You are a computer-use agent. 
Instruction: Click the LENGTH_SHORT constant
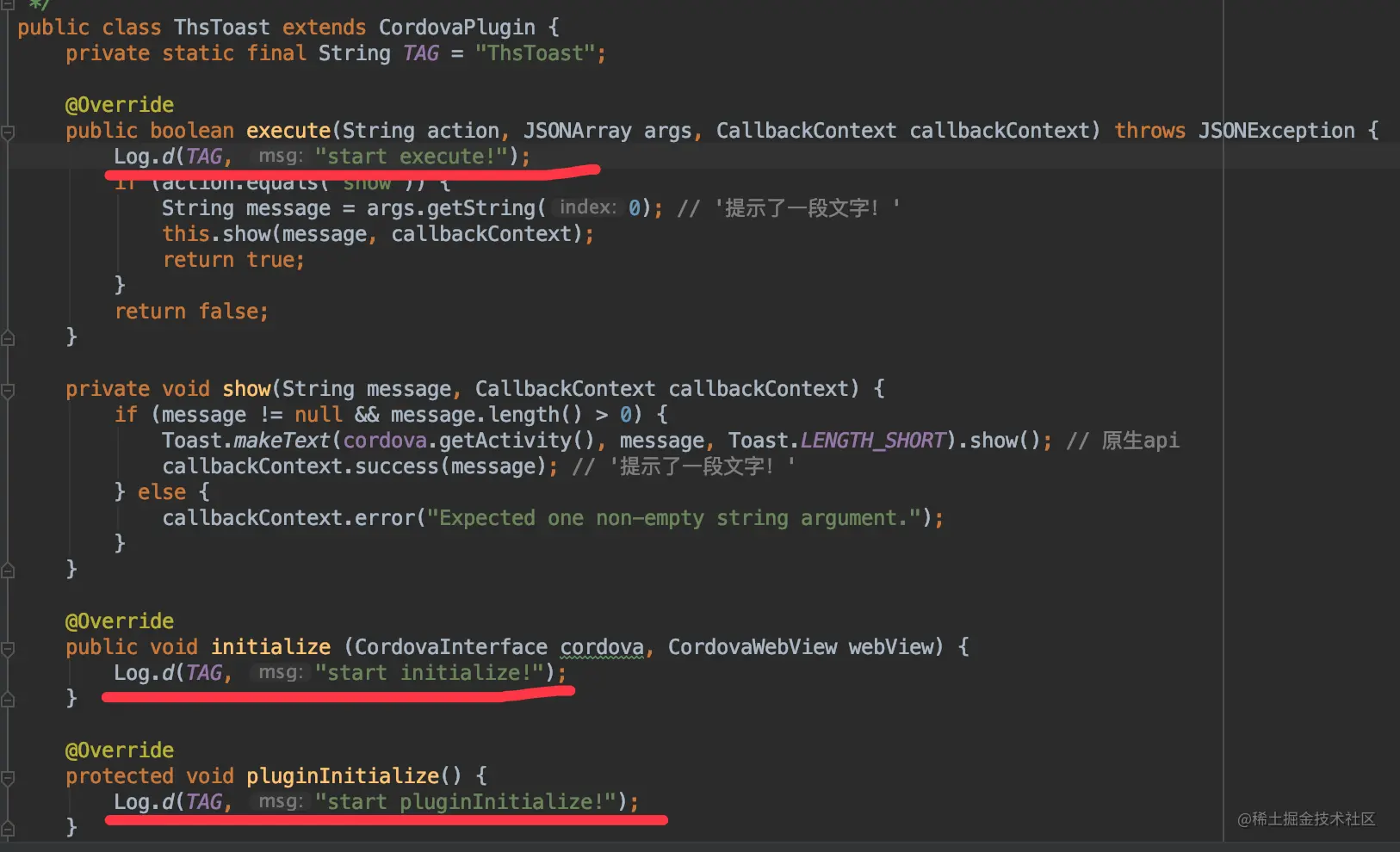point(873,441)
